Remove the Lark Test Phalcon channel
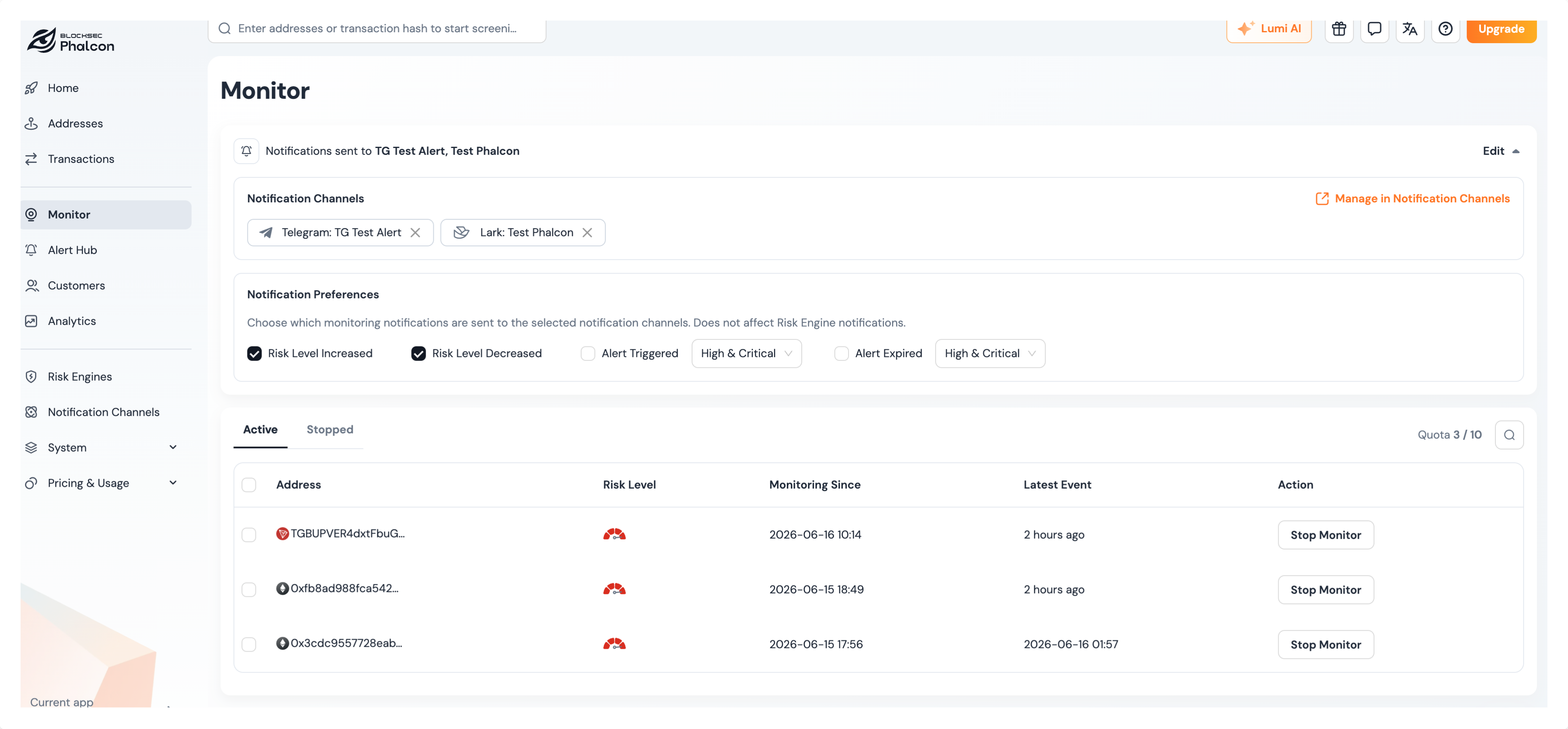 [x=587, y=233]
